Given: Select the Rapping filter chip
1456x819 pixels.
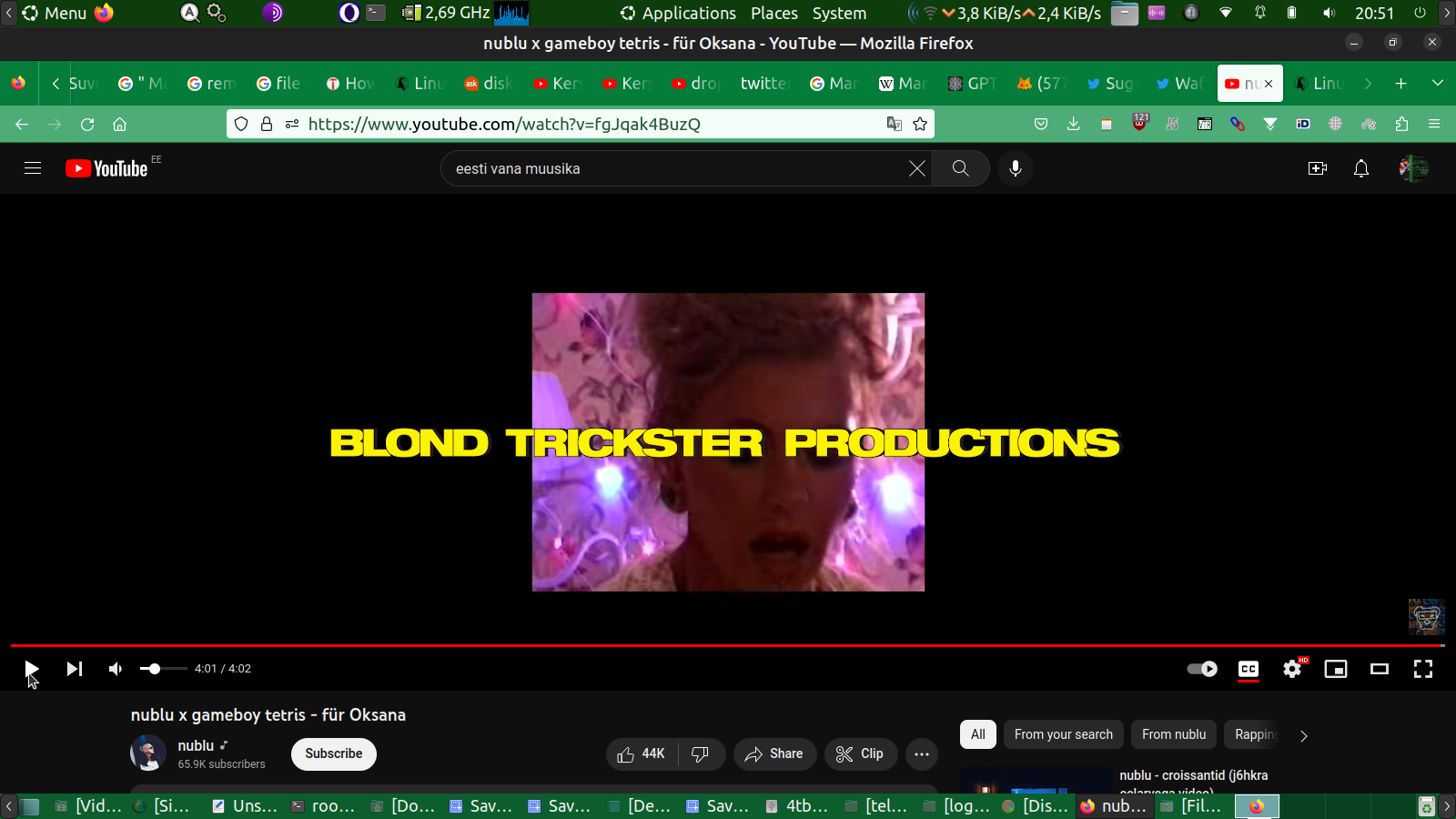Looking at the screenshot, I should 1256,734.
